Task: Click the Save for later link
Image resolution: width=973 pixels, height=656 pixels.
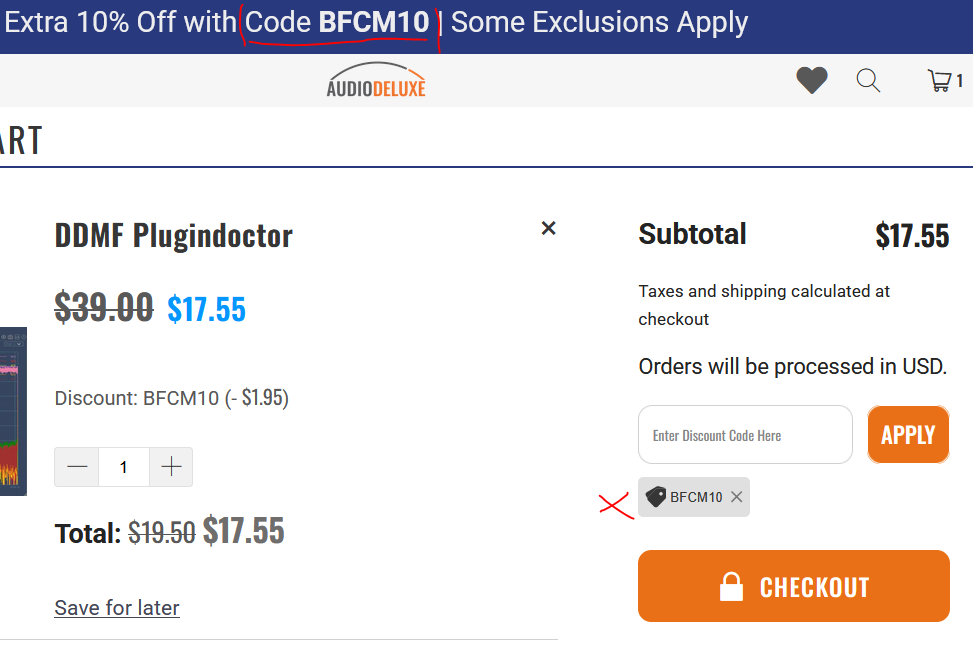Action: (x=117, y=608)
